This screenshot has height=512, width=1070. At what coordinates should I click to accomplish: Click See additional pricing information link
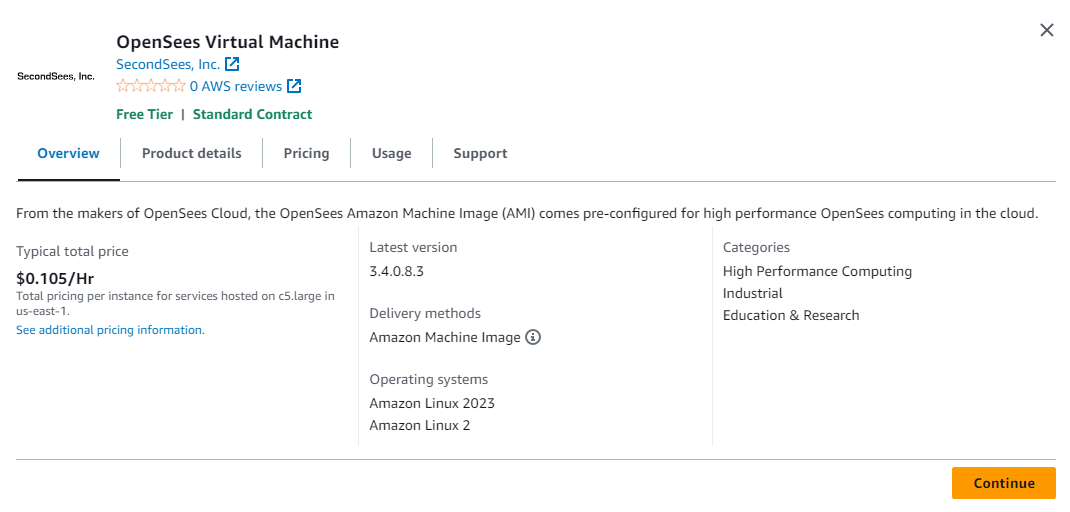[x=111, y=330]
